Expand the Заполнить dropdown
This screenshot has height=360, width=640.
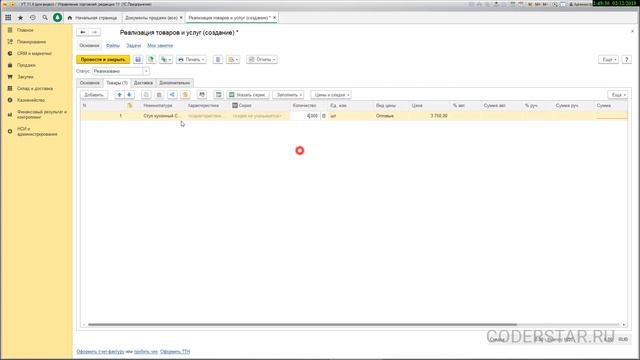[288, 95]
